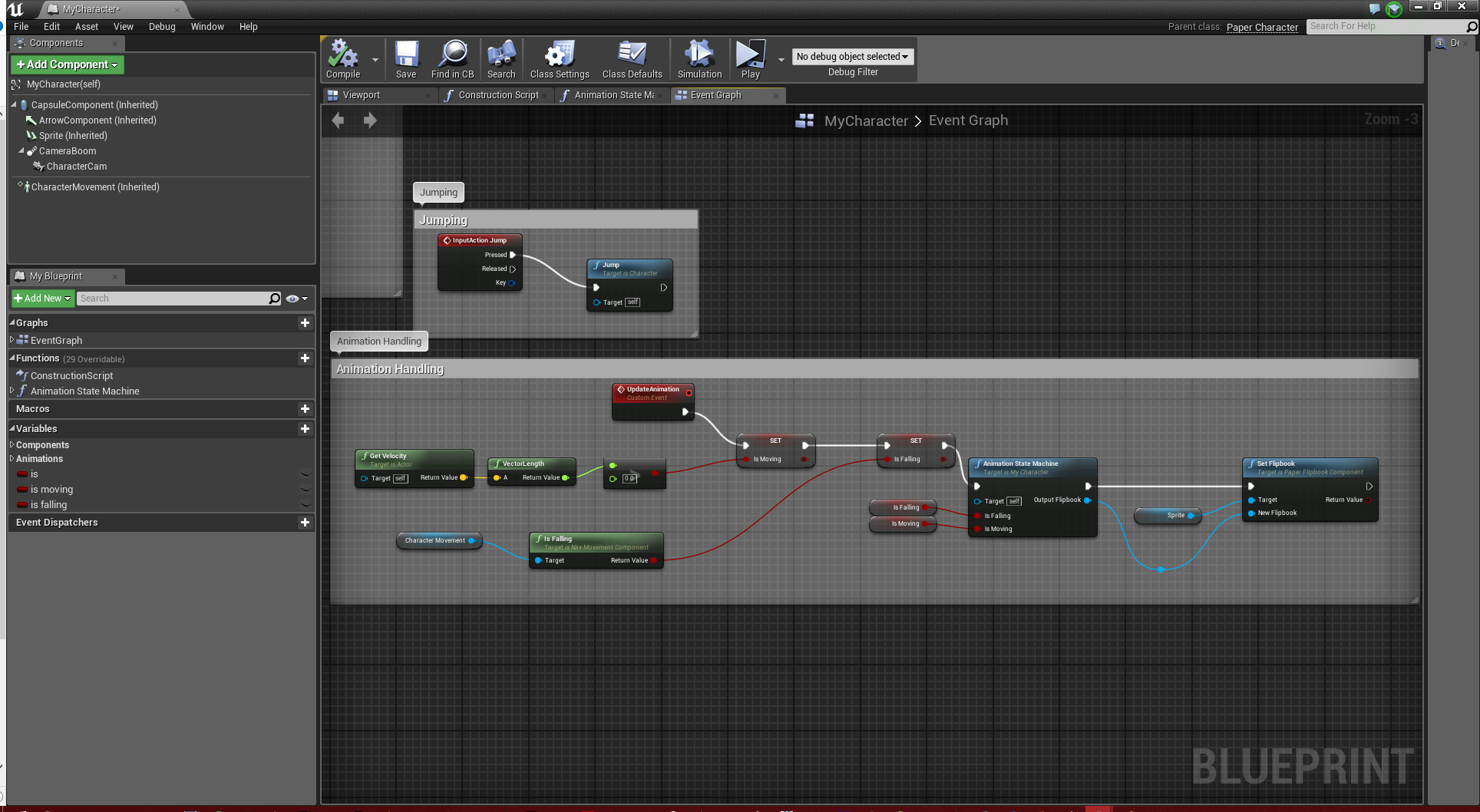Screen dimensions: 1480x812
Task: Open the Paper Character parent class link
Action: click(1262, 27)
